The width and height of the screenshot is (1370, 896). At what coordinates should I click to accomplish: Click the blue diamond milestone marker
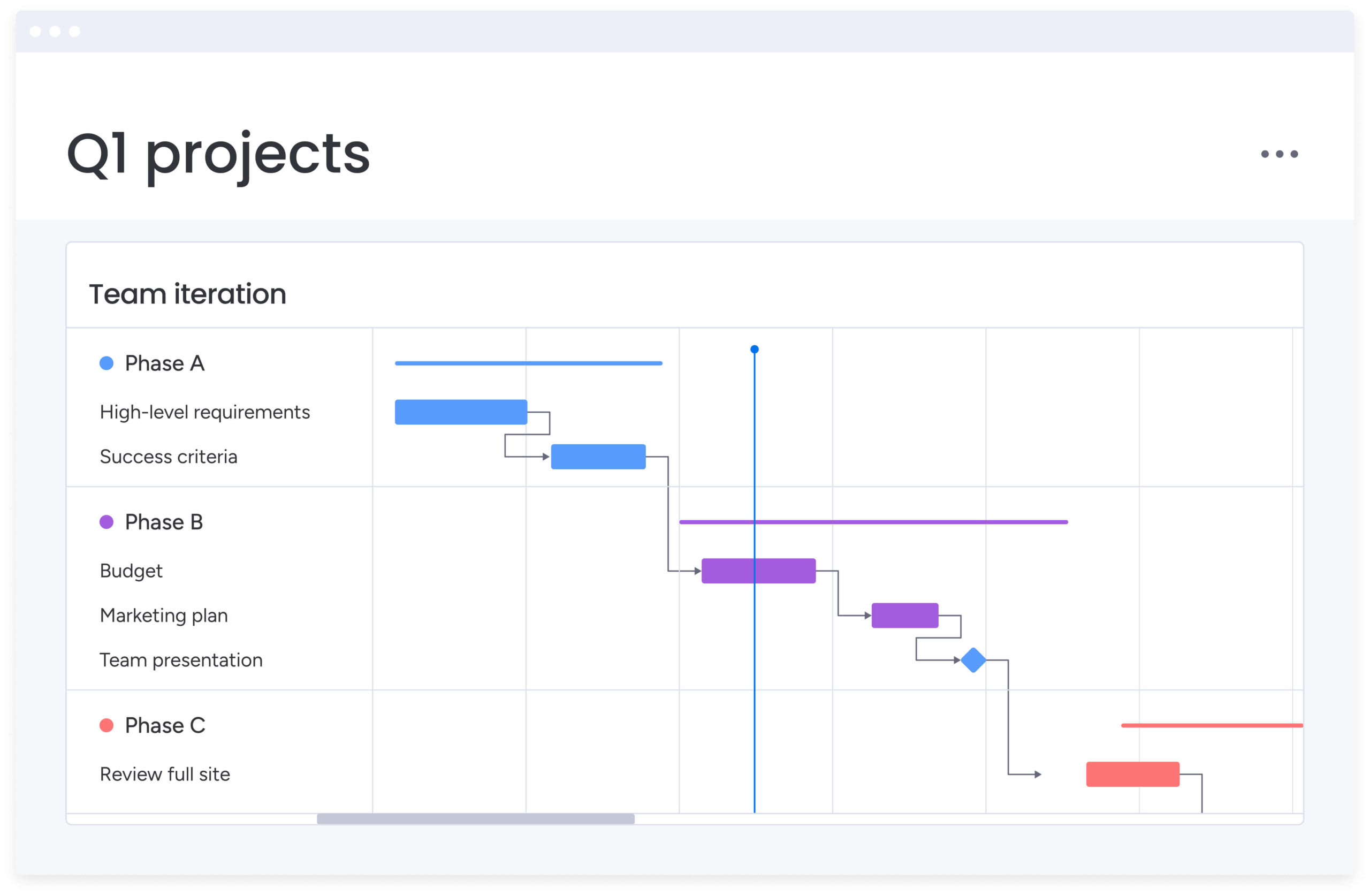click(973, 660)
